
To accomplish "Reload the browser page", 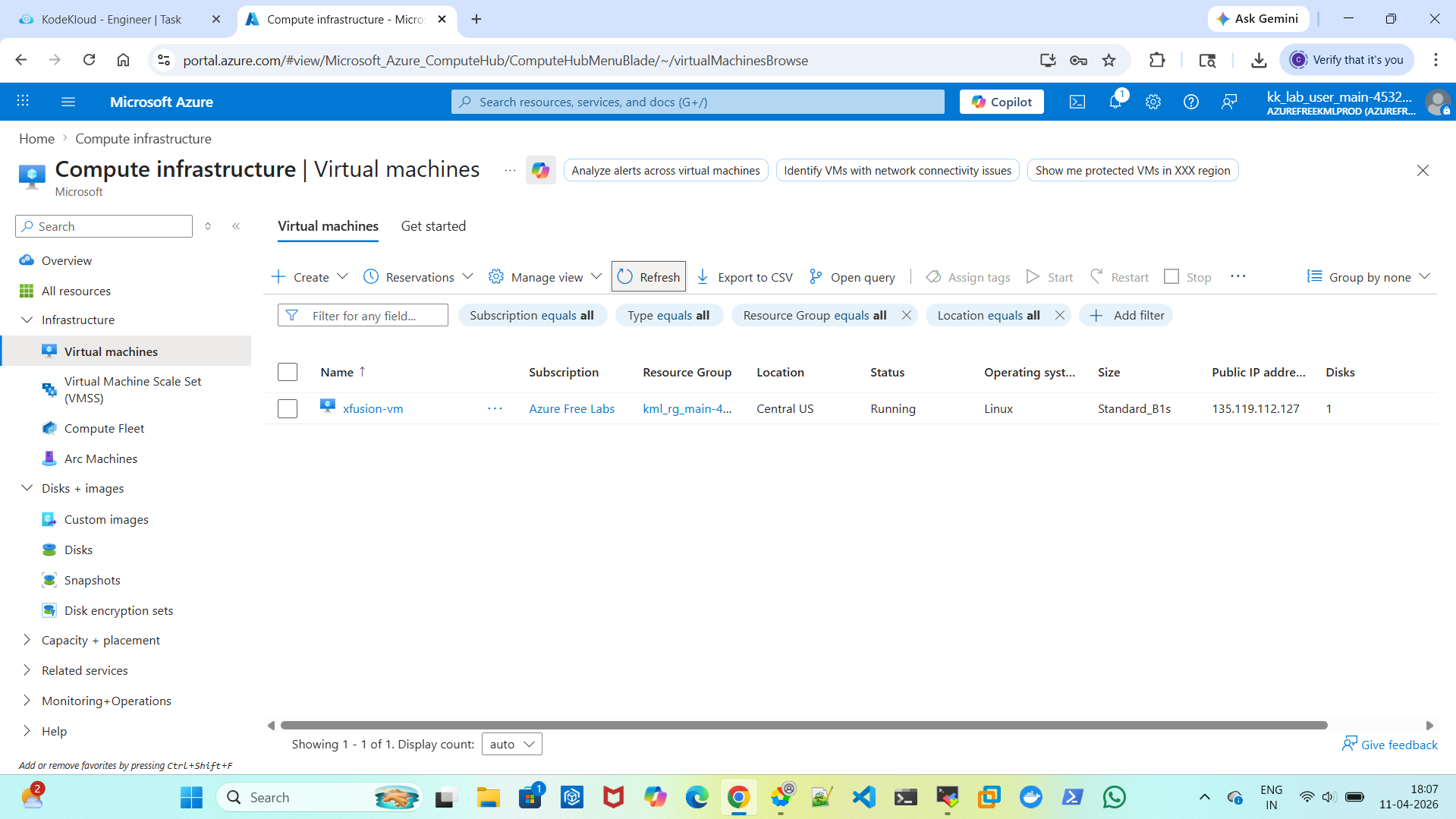I will (x=89, y=60).
